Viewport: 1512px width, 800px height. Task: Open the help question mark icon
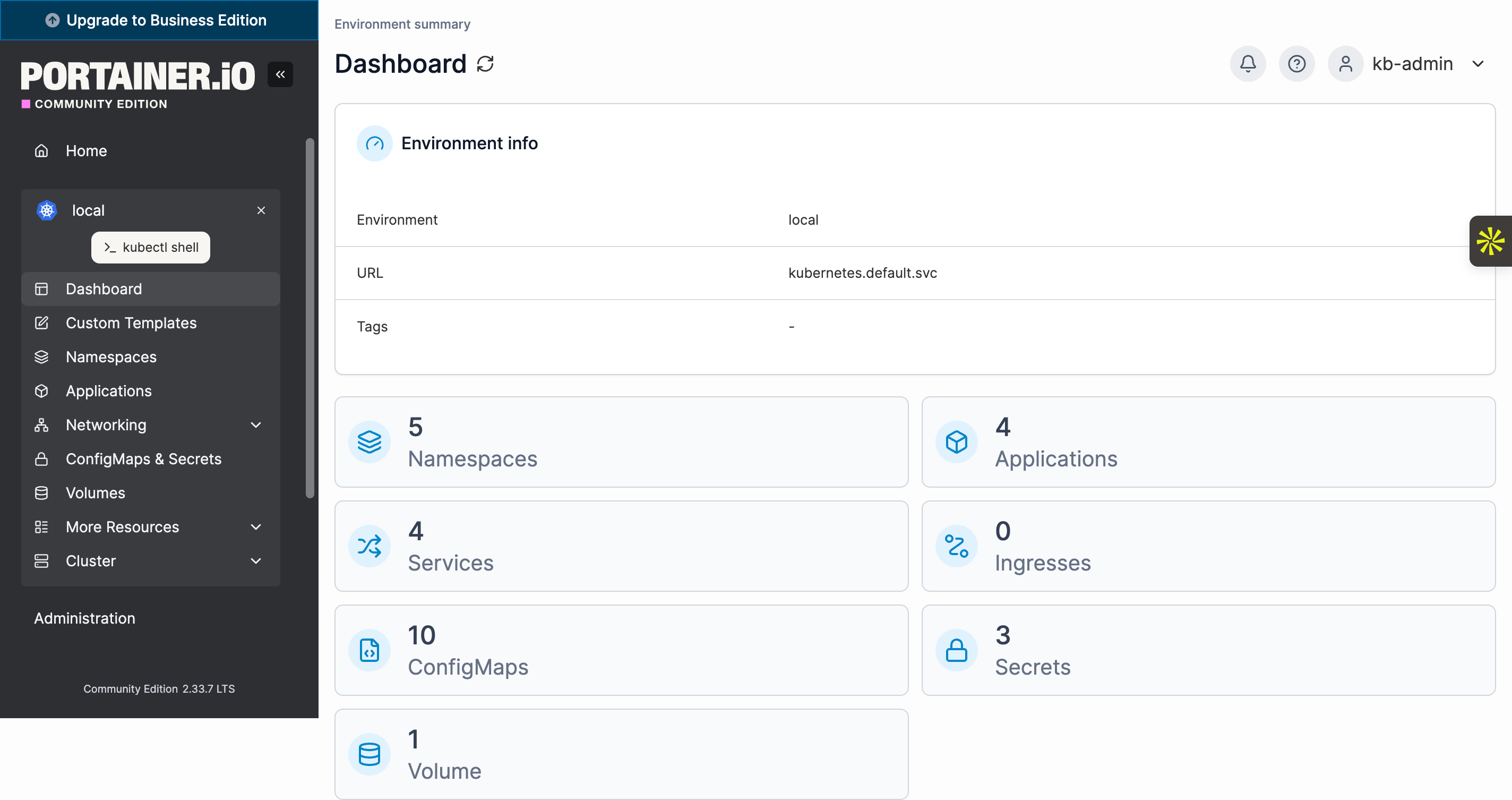1296,63
